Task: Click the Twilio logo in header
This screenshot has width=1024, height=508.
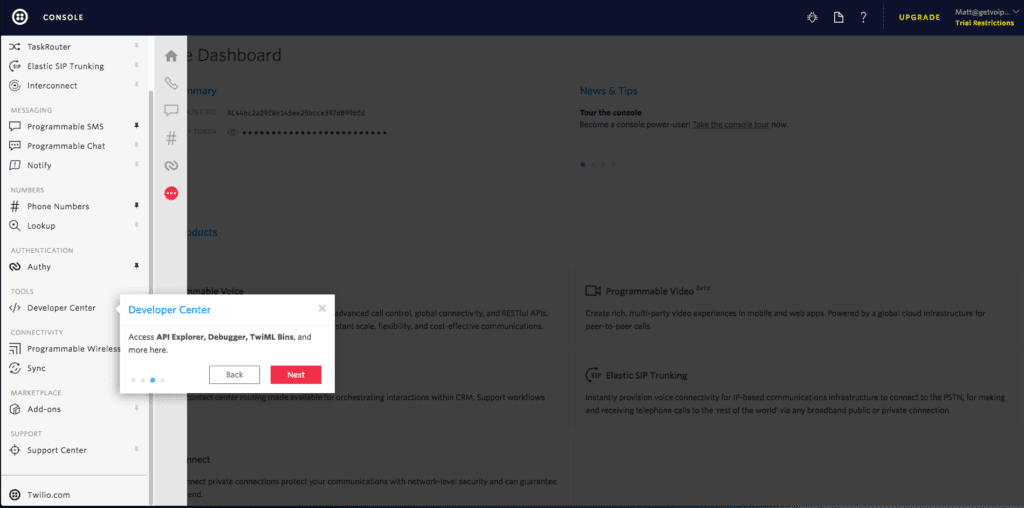Action: pyautogui.click(x=20, y=18)
